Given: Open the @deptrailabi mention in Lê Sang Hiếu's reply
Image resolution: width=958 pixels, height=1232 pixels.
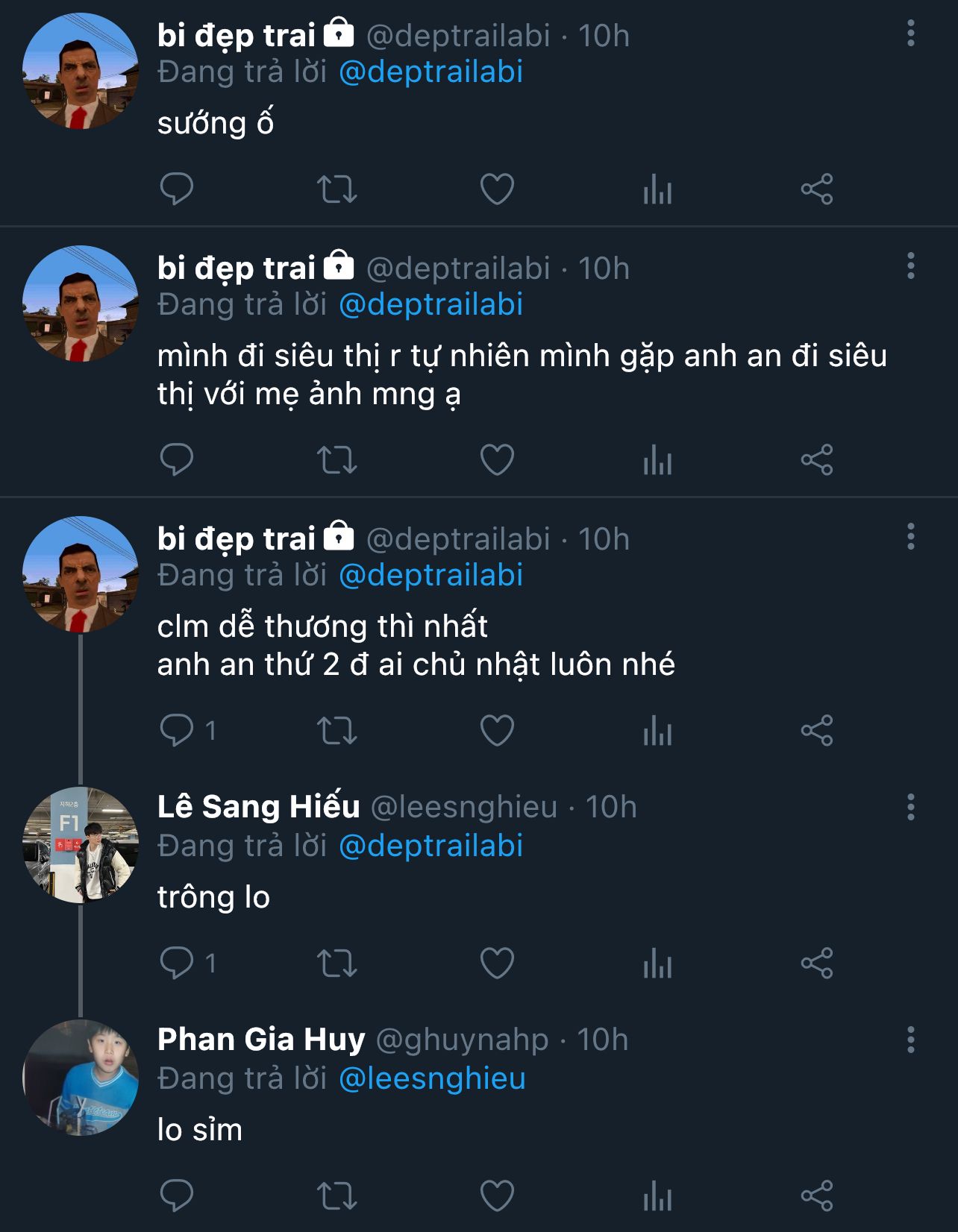Looking at the screenshot, I should (x=431, y=846).
